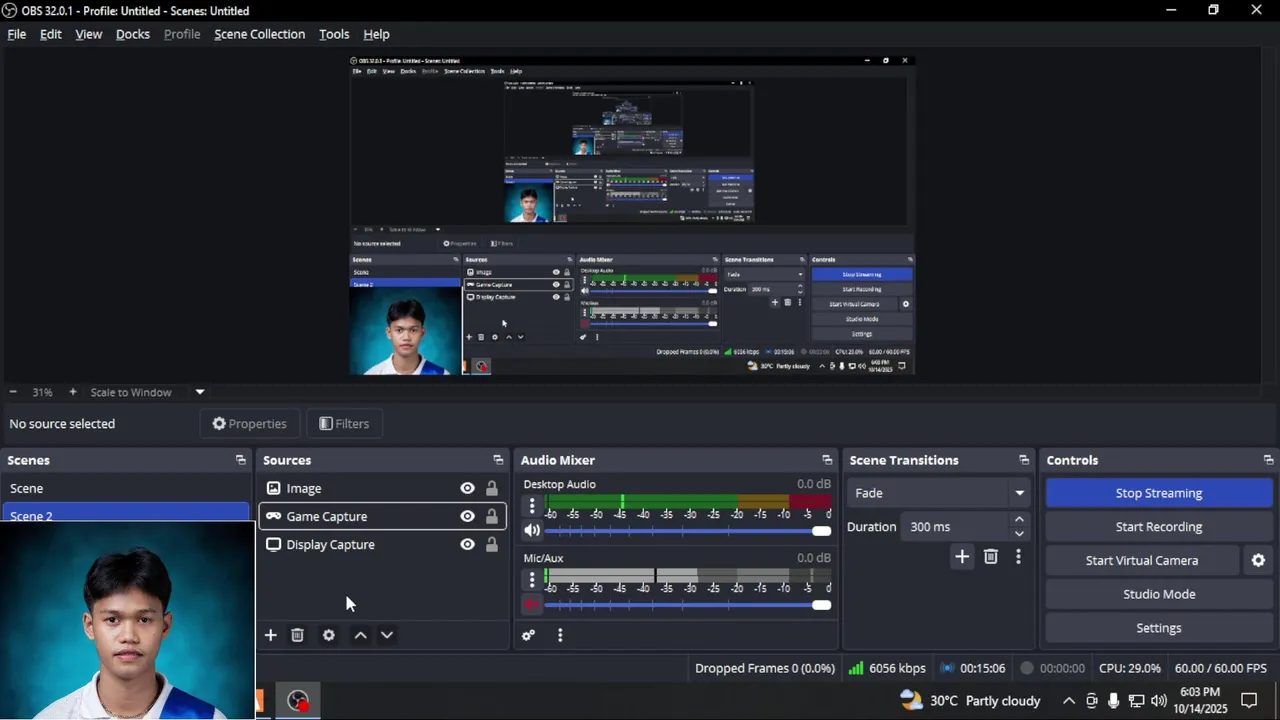Decrease transition duration with down arrow
This screenshot has width=1280, height=720.
click(1019, 534)
